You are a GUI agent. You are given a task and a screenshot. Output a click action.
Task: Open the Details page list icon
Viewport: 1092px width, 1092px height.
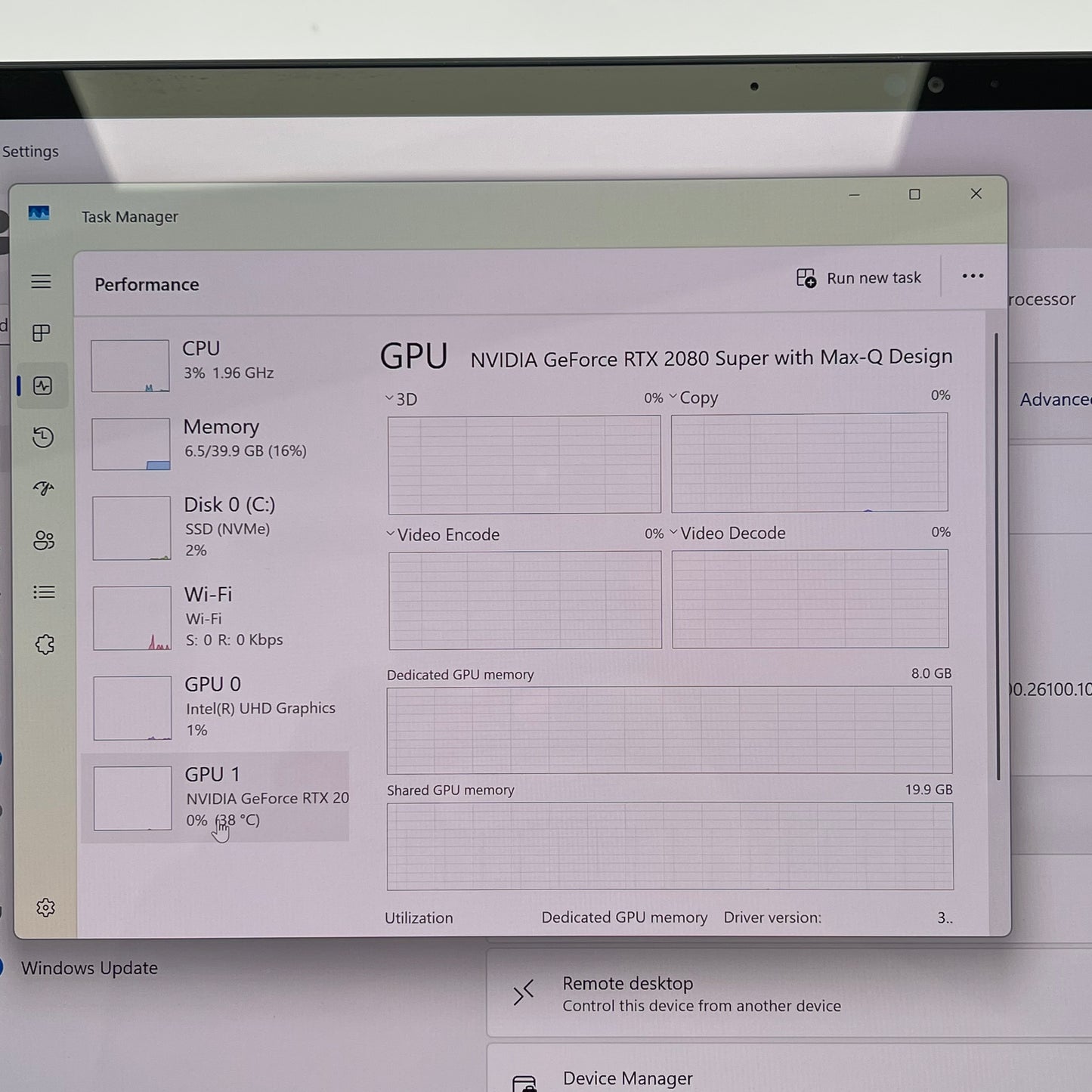click(45, 592)
